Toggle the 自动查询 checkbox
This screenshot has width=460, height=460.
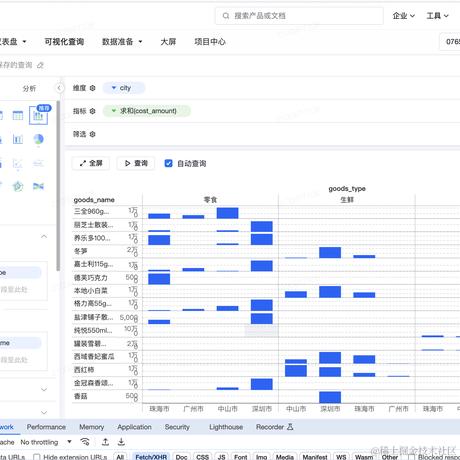click(x=168, y=163)
